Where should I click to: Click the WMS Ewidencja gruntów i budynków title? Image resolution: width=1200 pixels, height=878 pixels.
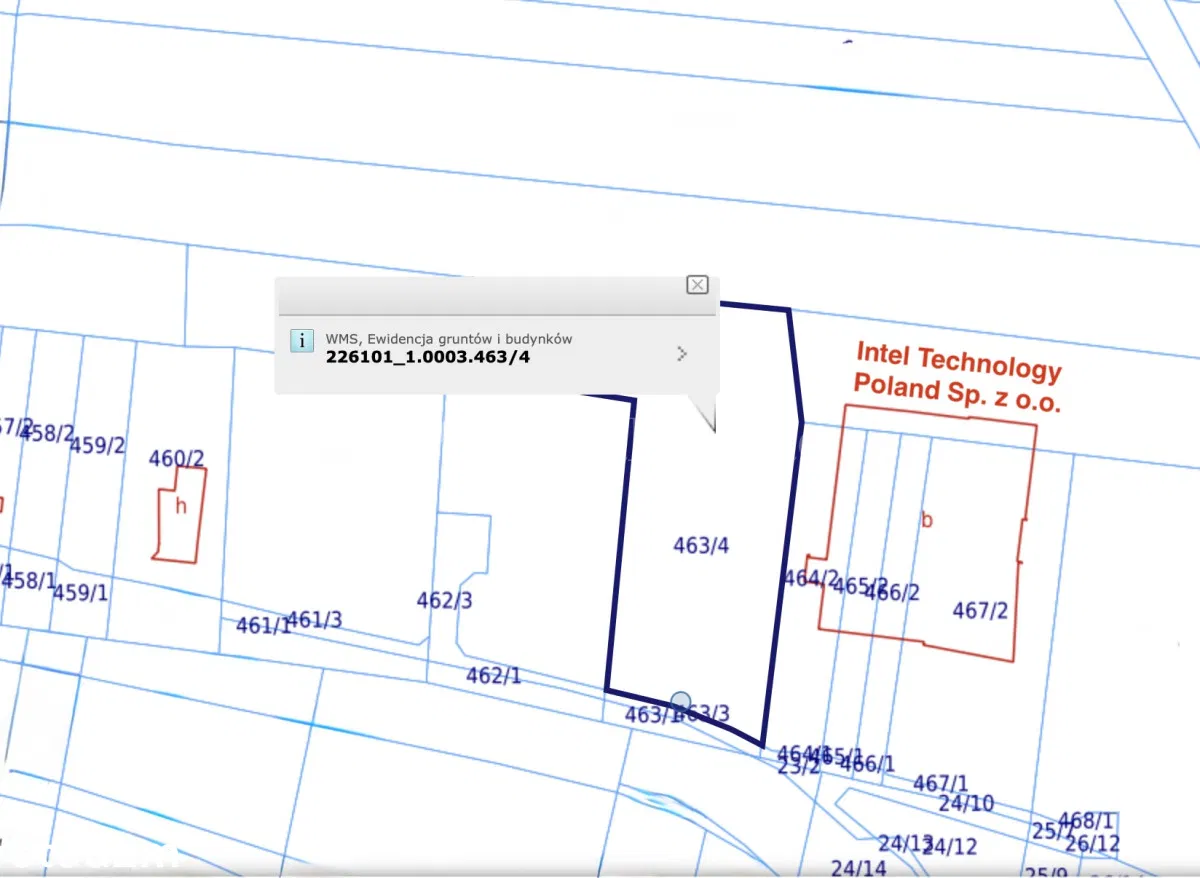(x=449, y=339)
